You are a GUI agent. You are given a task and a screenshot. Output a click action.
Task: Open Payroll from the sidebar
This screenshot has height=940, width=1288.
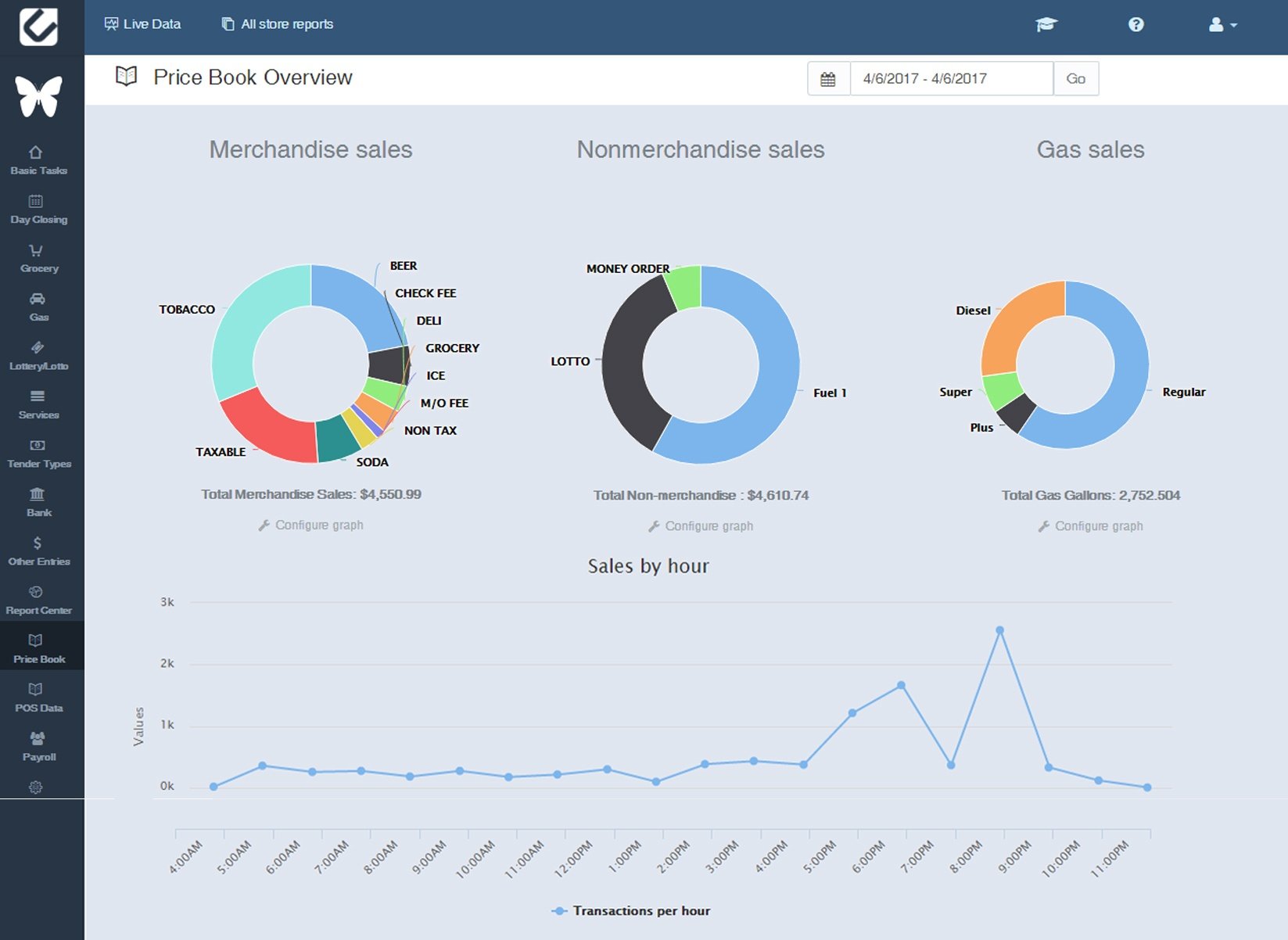point(38,747)
